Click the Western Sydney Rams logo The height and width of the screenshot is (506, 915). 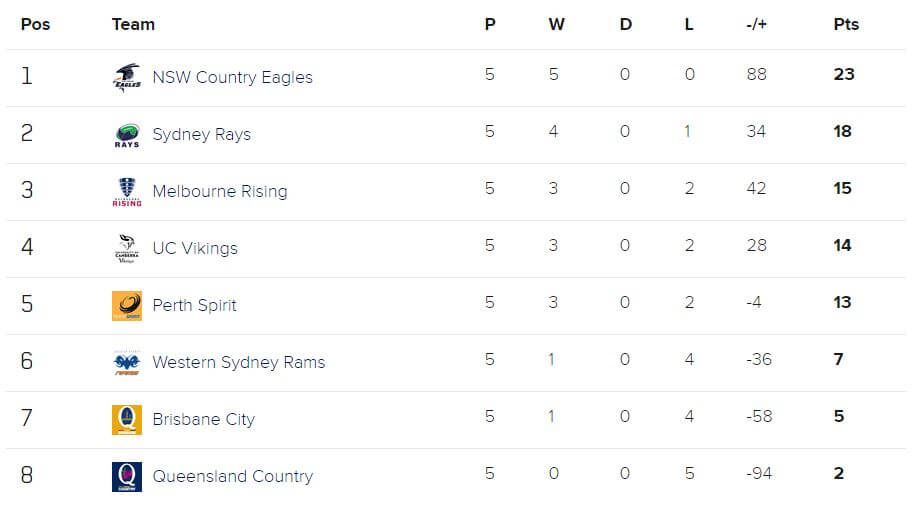tap(127, 362)
